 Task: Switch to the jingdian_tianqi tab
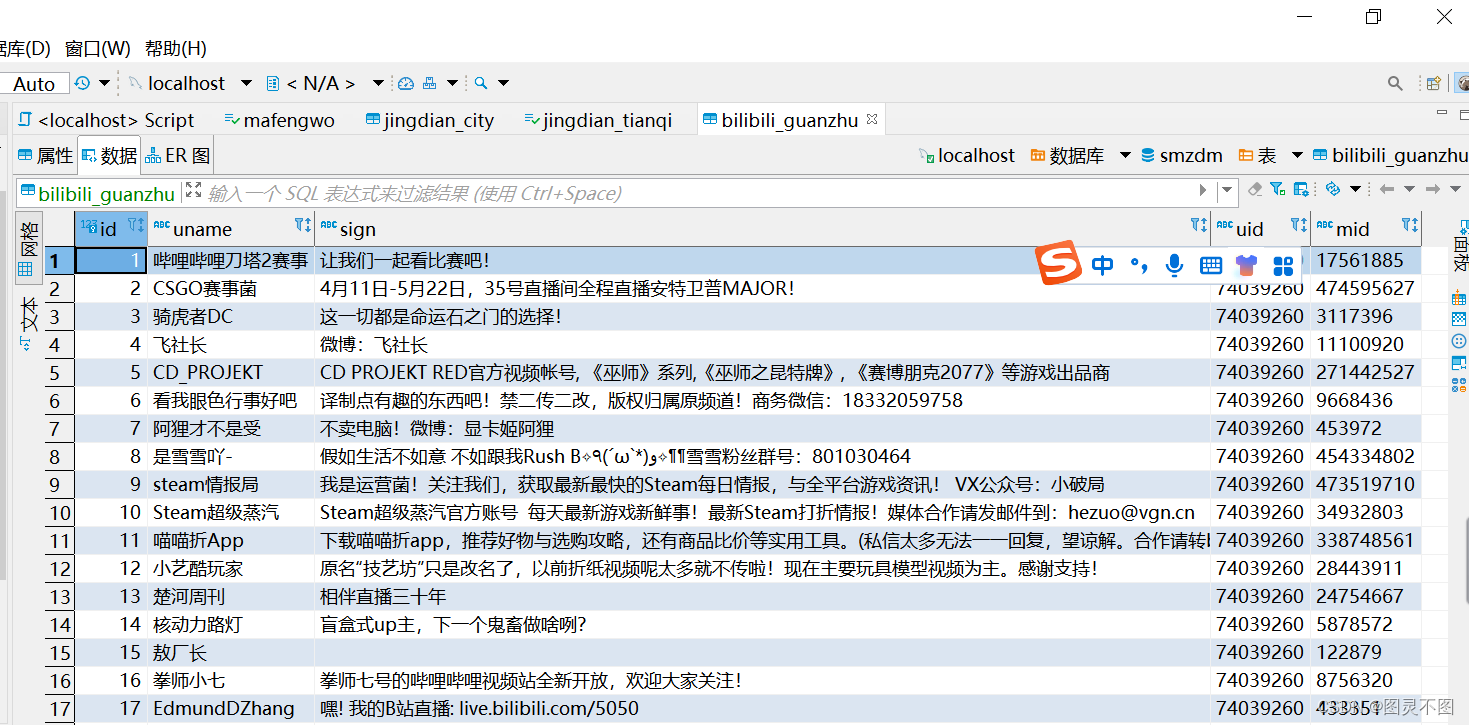coord(598,120)
